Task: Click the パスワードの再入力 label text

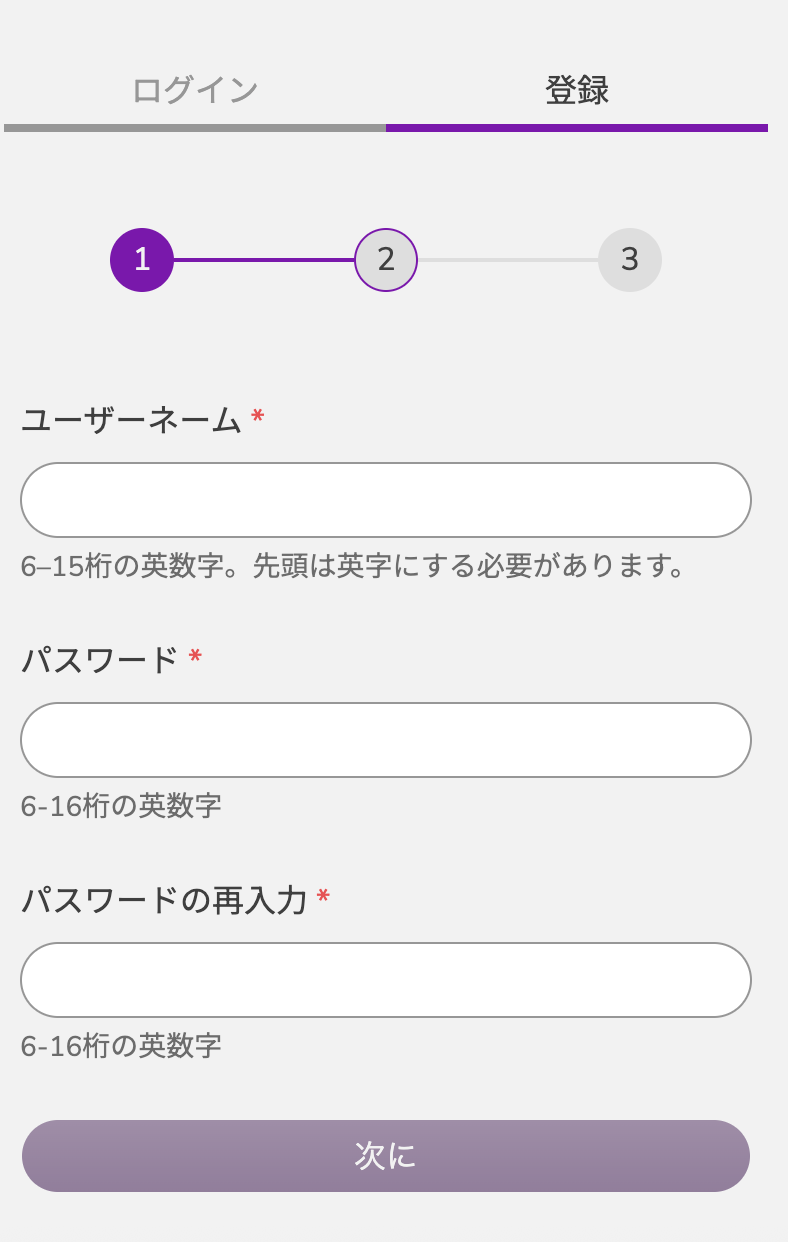Action: 164,900
